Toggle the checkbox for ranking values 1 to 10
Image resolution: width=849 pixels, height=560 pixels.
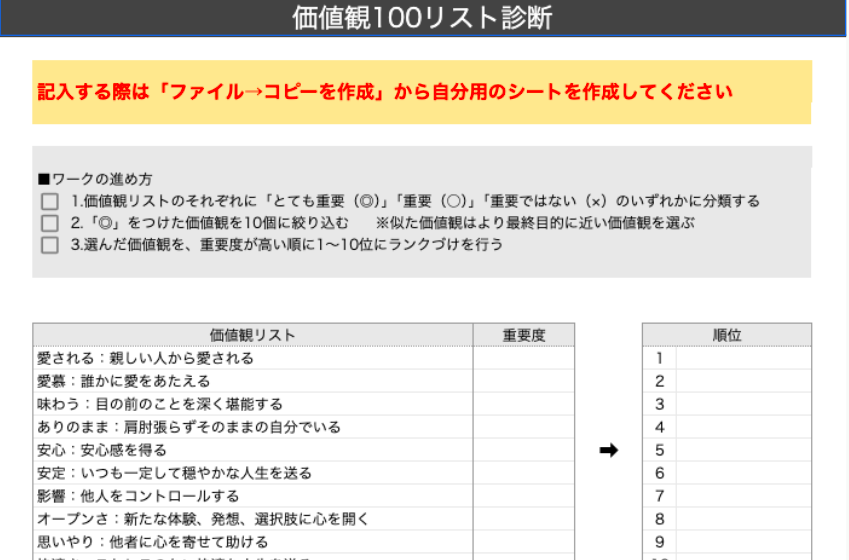50,245
